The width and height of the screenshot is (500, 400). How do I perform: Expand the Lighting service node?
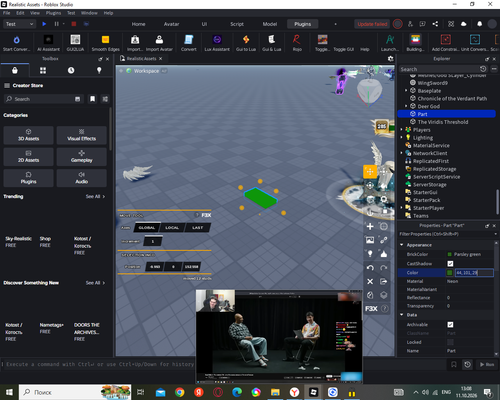[x=401, y=138]
